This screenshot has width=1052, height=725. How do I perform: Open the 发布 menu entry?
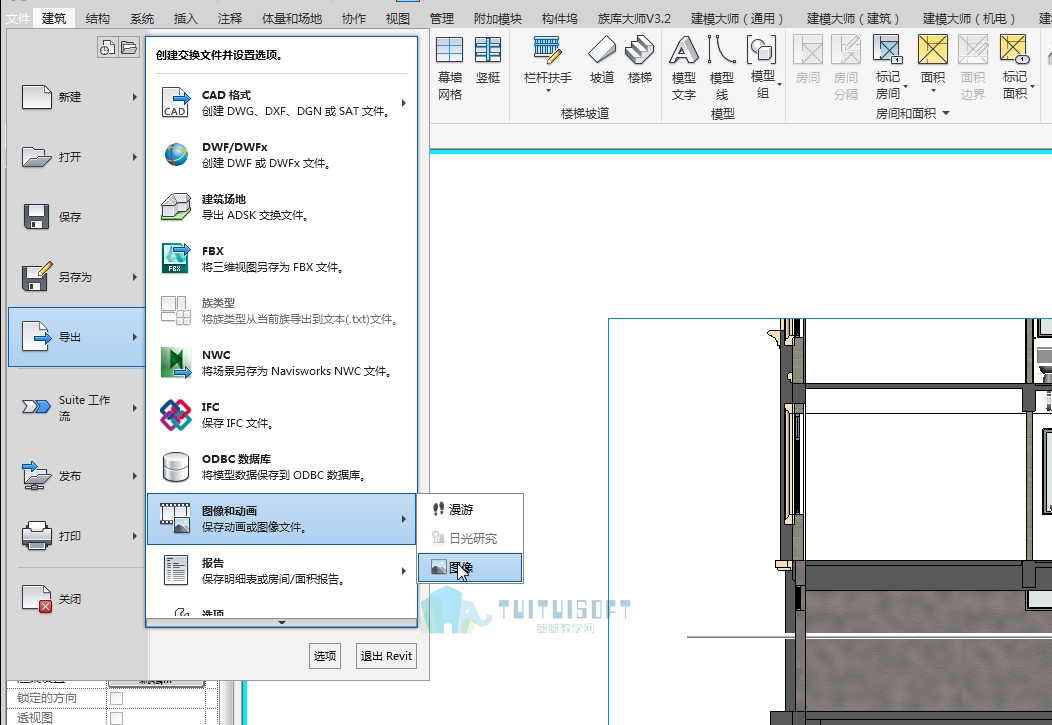point(76,476)
